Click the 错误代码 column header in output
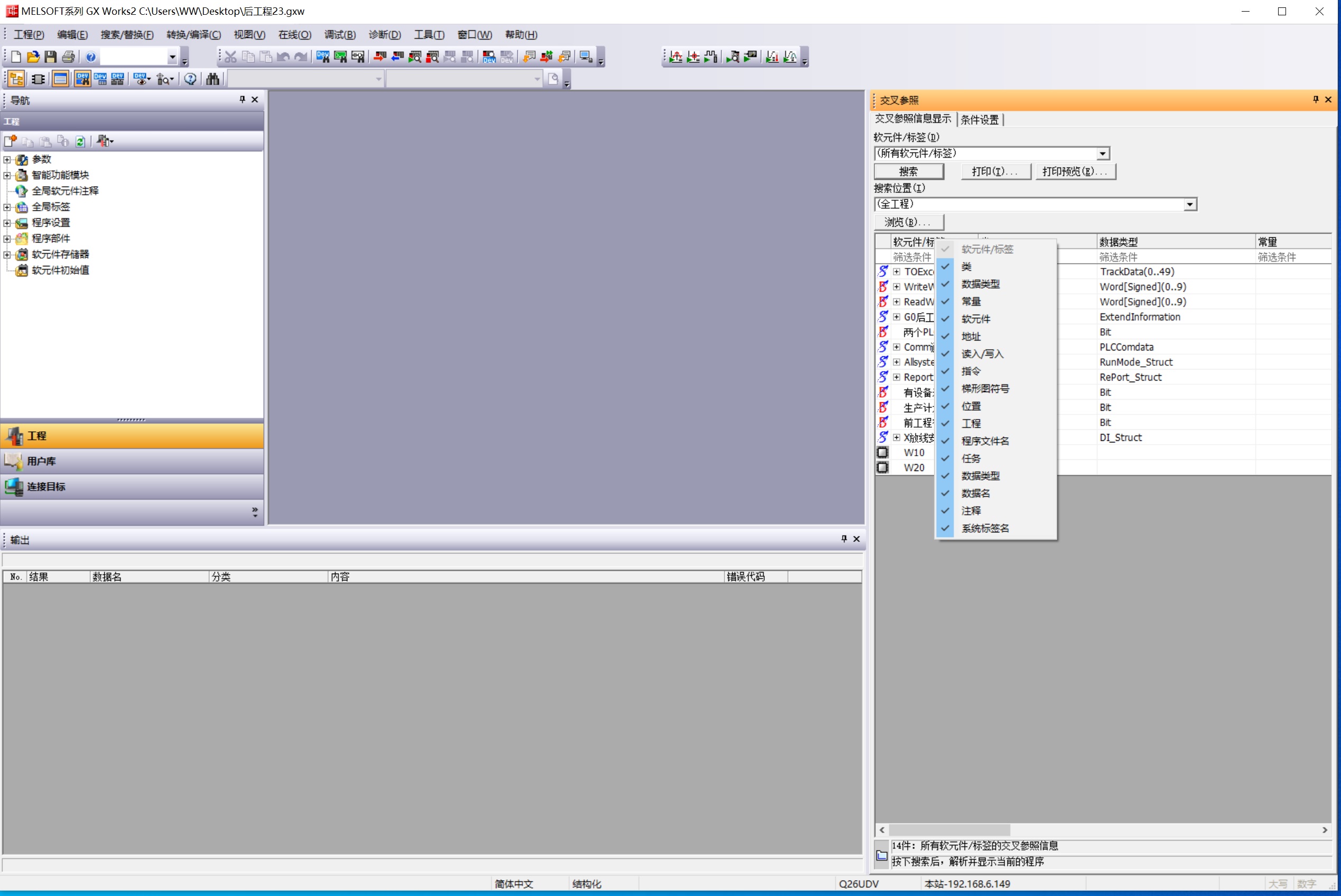 point(755,577)
